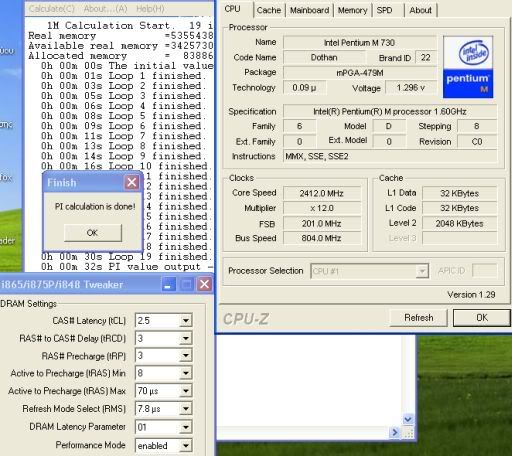Click the Level 2 cache value 2048 KBytes
The height and width of the screenshot is (456, 512).
point(459,223)
